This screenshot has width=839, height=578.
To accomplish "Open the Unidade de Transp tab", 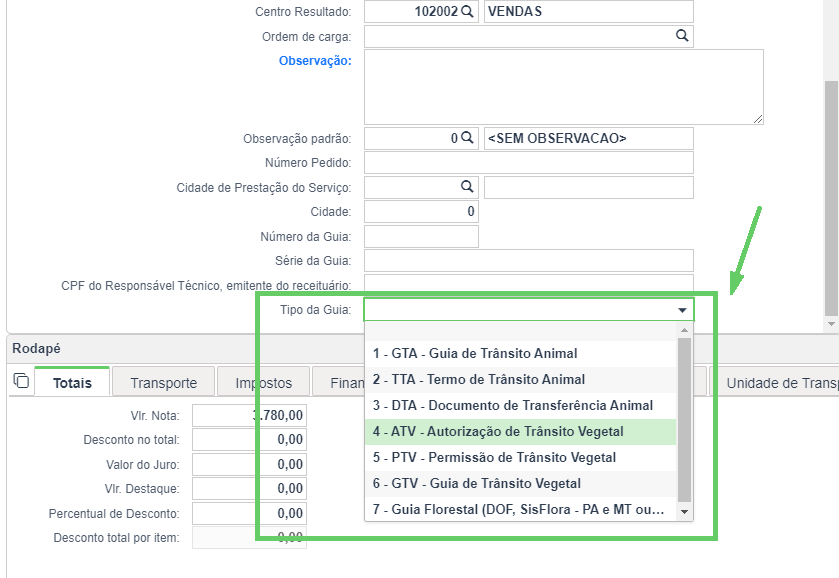I will tap(774, 382).
